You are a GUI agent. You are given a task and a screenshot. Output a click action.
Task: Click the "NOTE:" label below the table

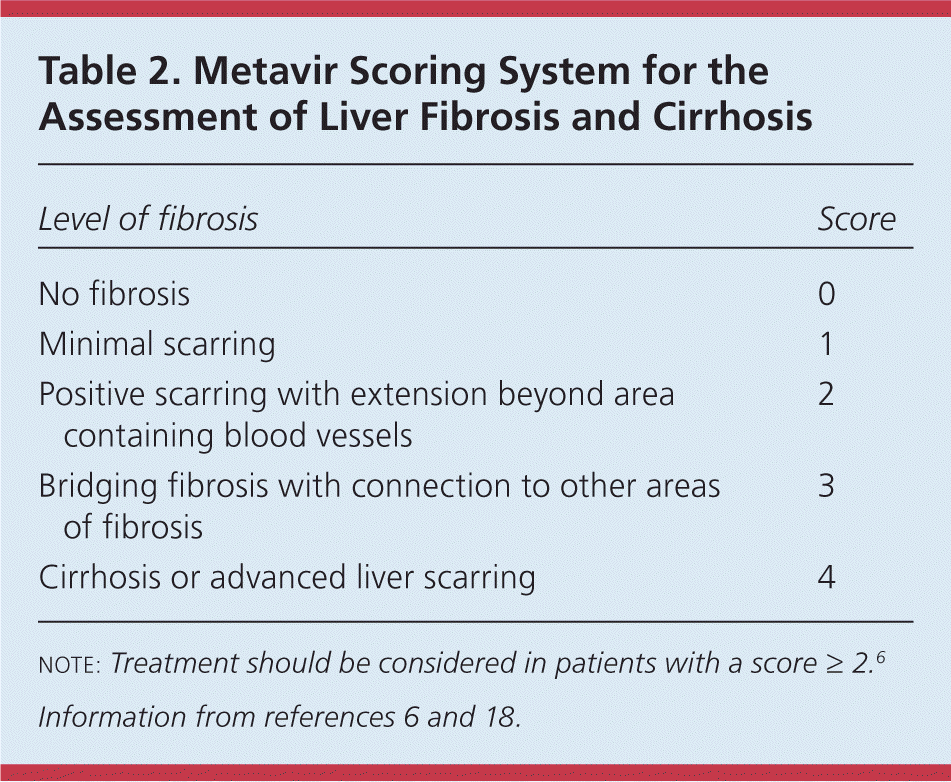point(70,664)
